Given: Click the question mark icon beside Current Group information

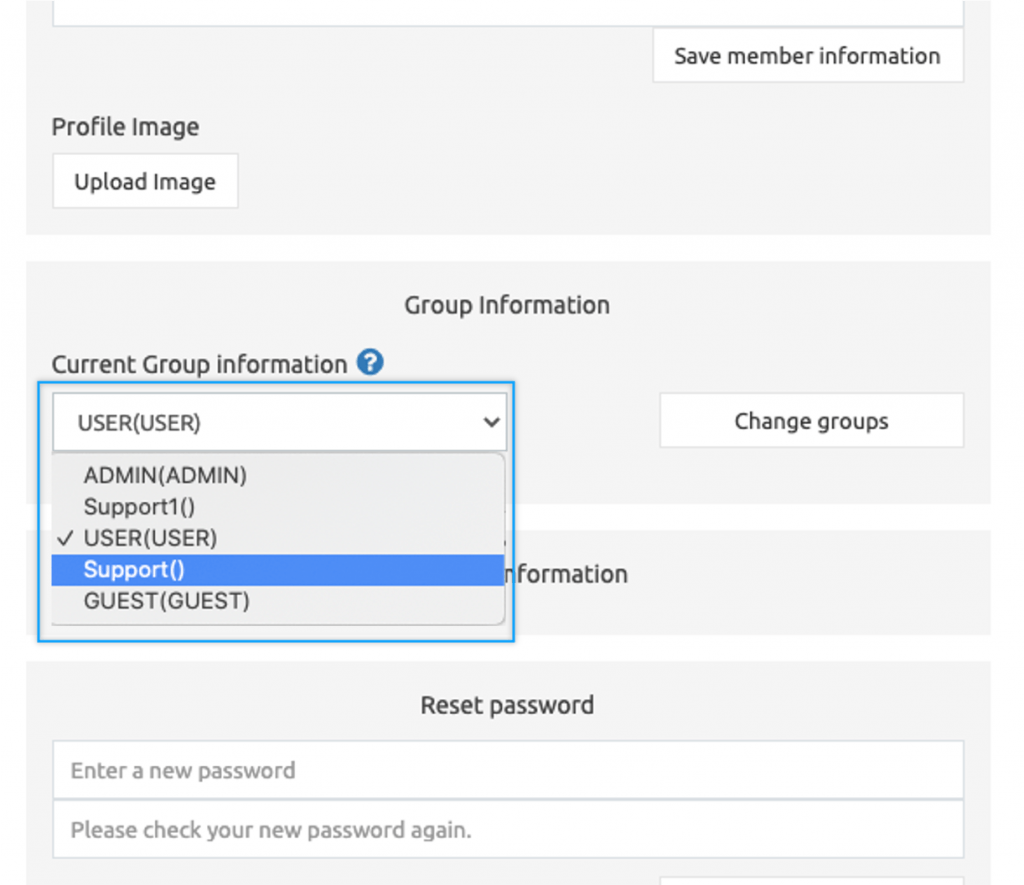Looking at the screenshot, I should 369,363.
